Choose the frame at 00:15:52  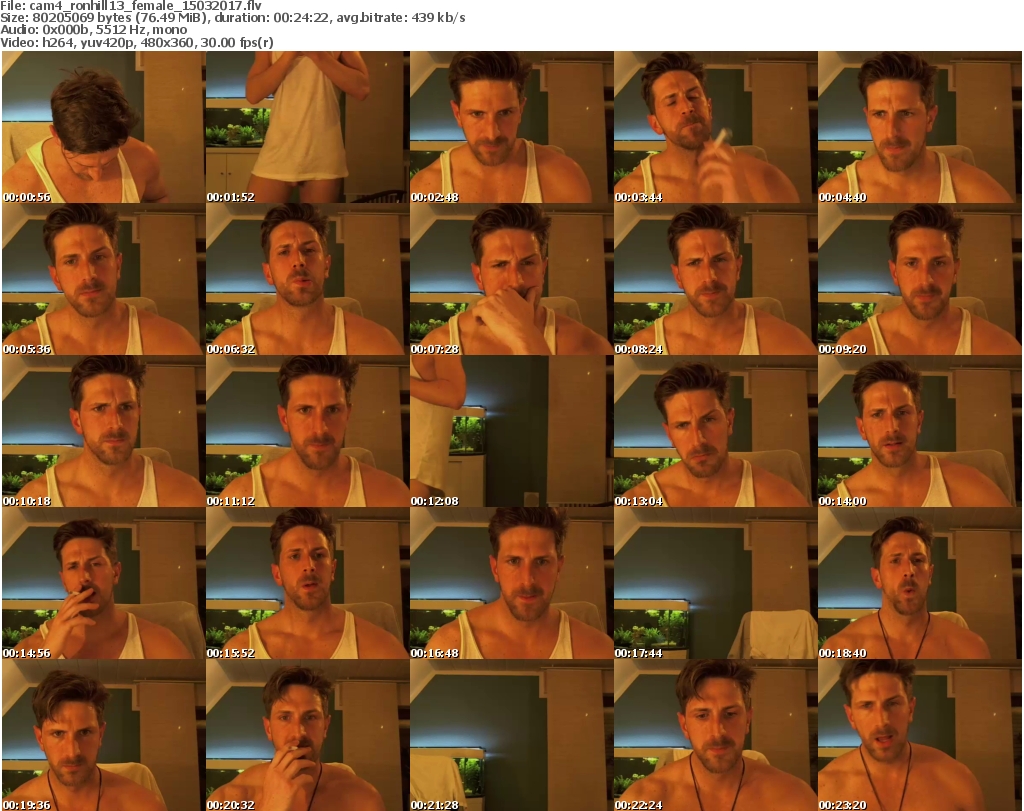tap(308, 584)
